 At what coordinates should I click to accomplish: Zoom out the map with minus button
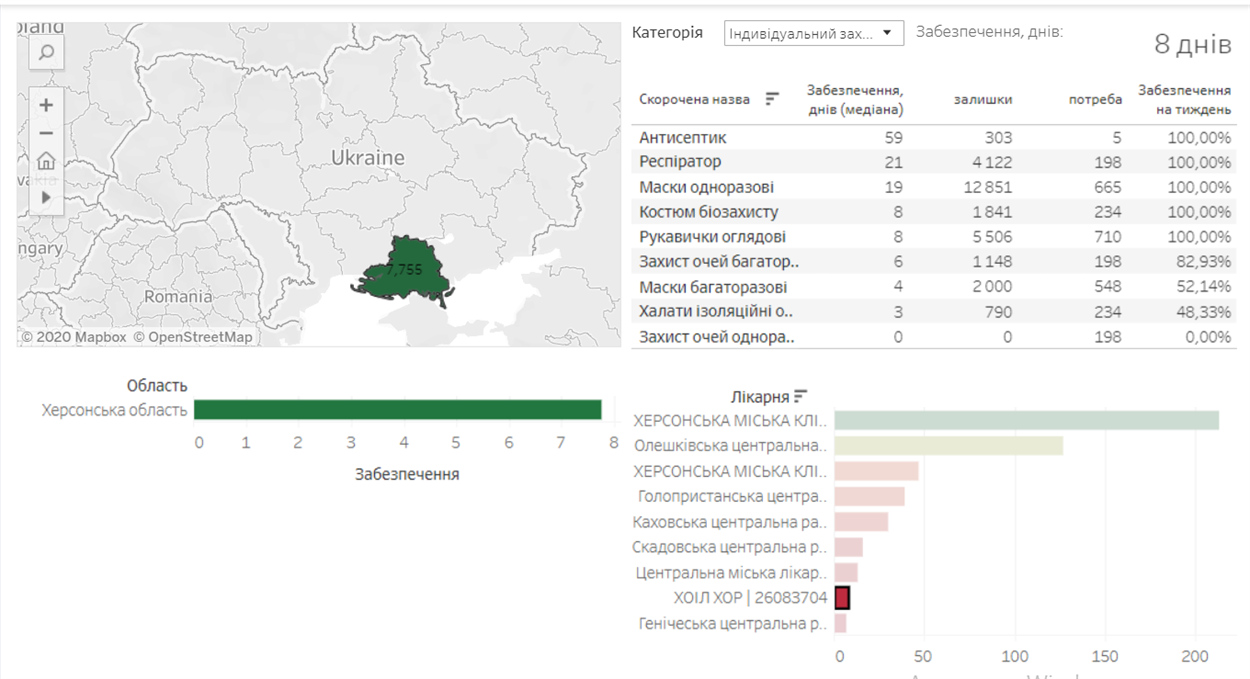point(46,133)
